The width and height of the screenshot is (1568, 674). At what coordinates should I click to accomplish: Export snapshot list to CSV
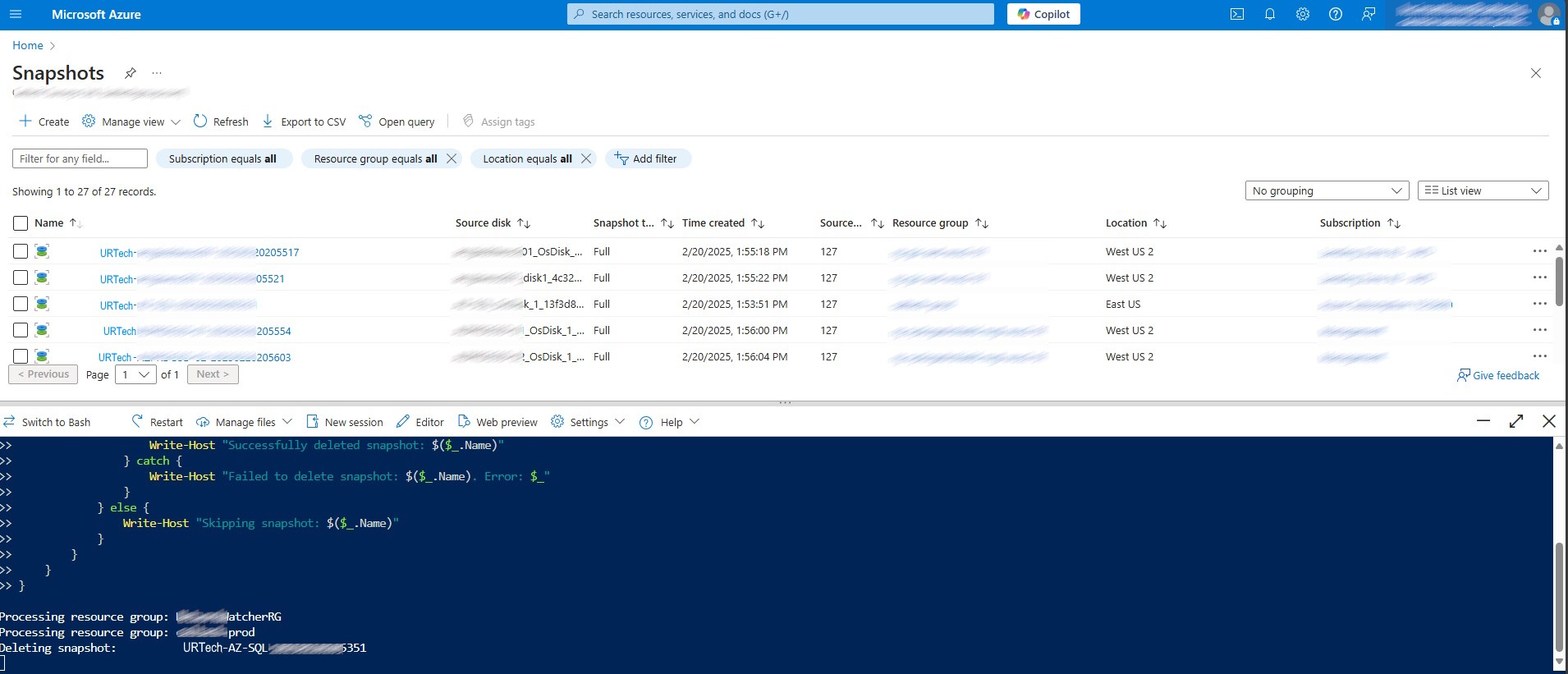[x=304, y=122]
